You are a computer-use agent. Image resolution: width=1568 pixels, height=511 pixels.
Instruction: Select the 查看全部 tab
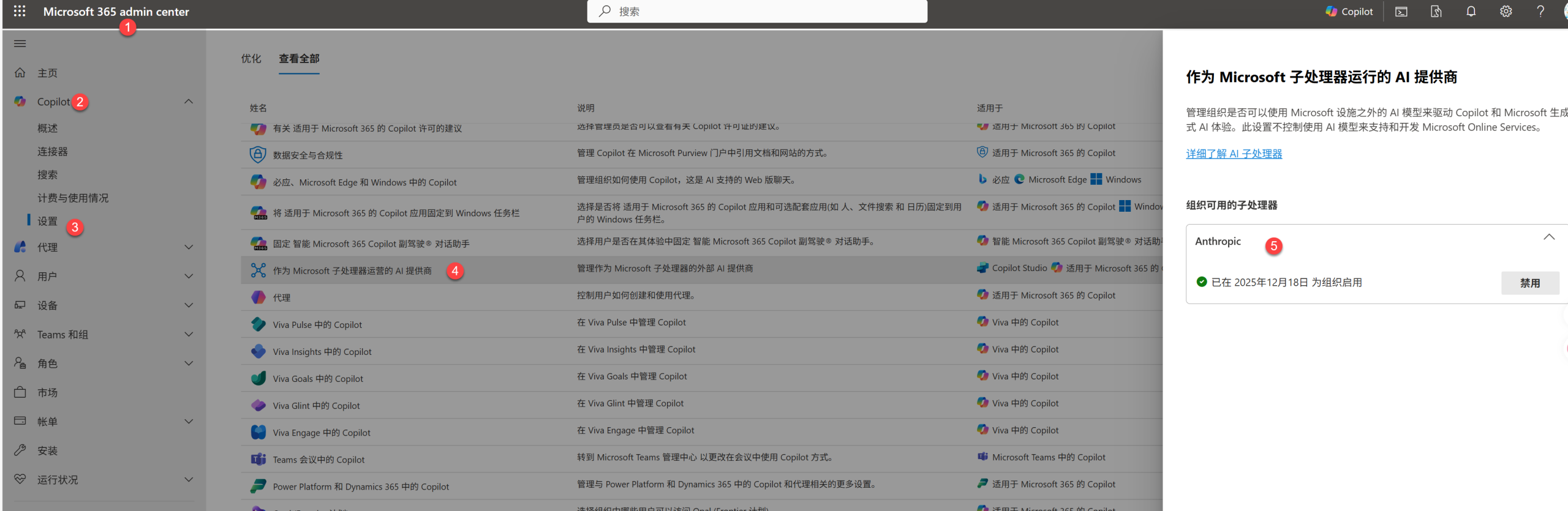[x=299, y=59]
